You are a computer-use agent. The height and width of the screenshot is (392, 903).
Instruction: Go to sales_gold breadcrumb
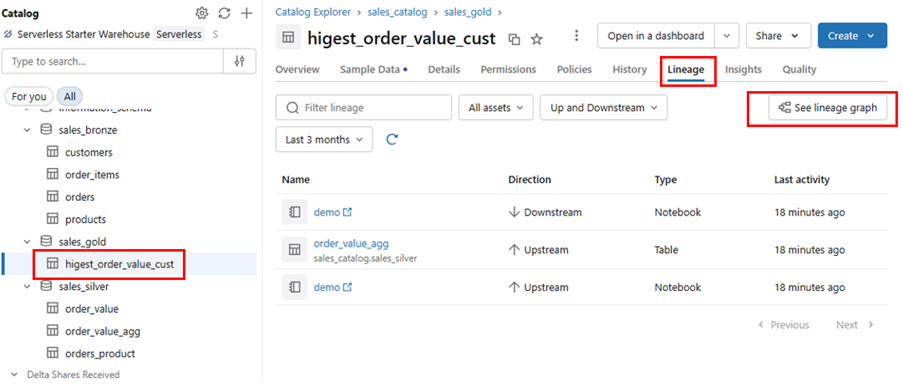click(x=469, y=12)
